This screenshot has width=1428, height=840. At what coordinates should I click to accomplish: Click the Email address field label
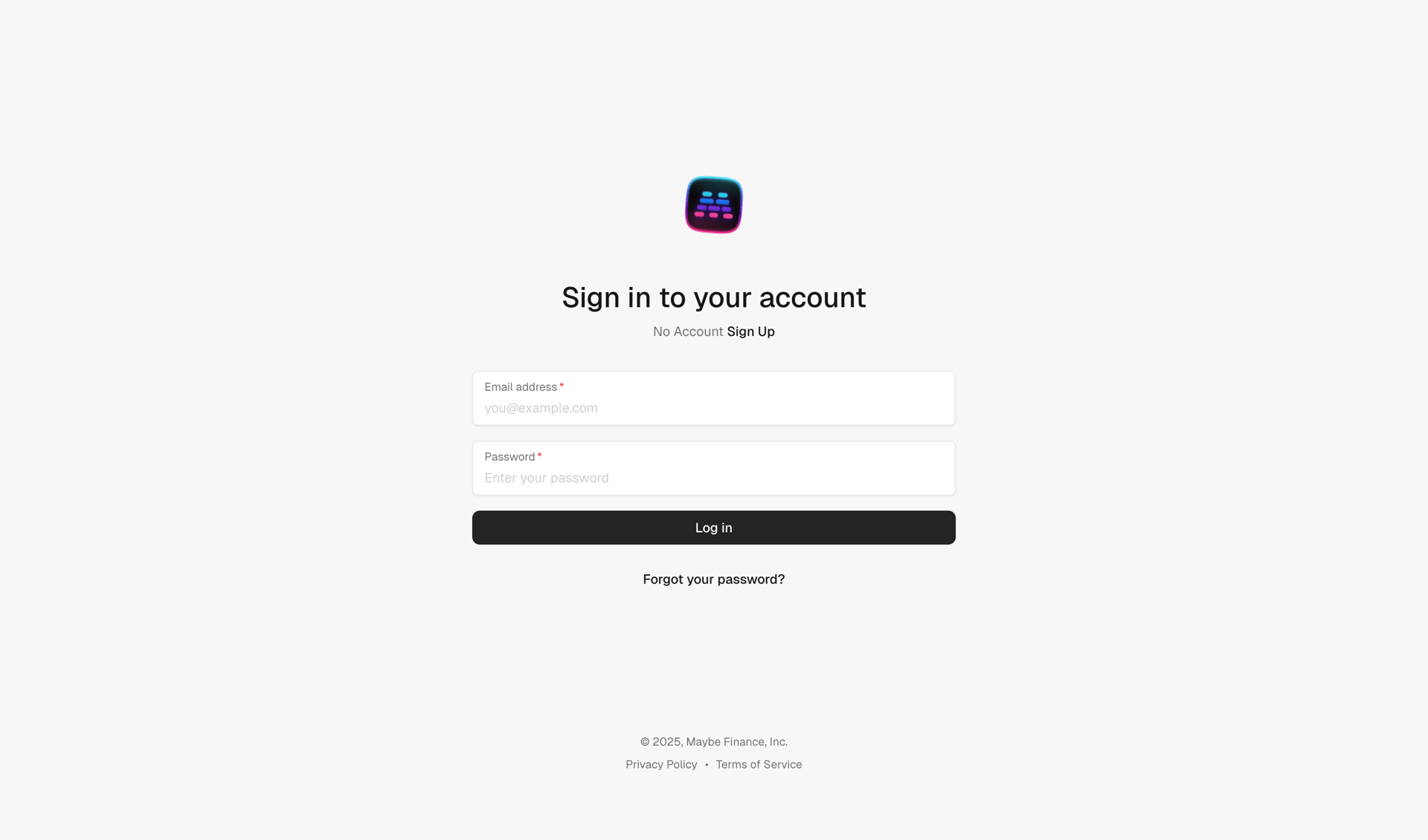tap(521, 387)
